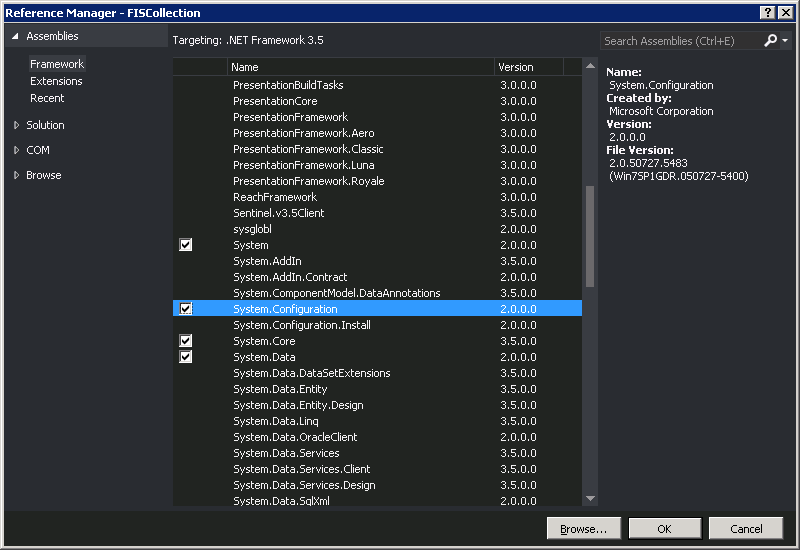Select System.Data.Services.Client row
Image resolution: width=800 pixels, height=550 pixels.
pyautogui.click(x=377, y=469)
